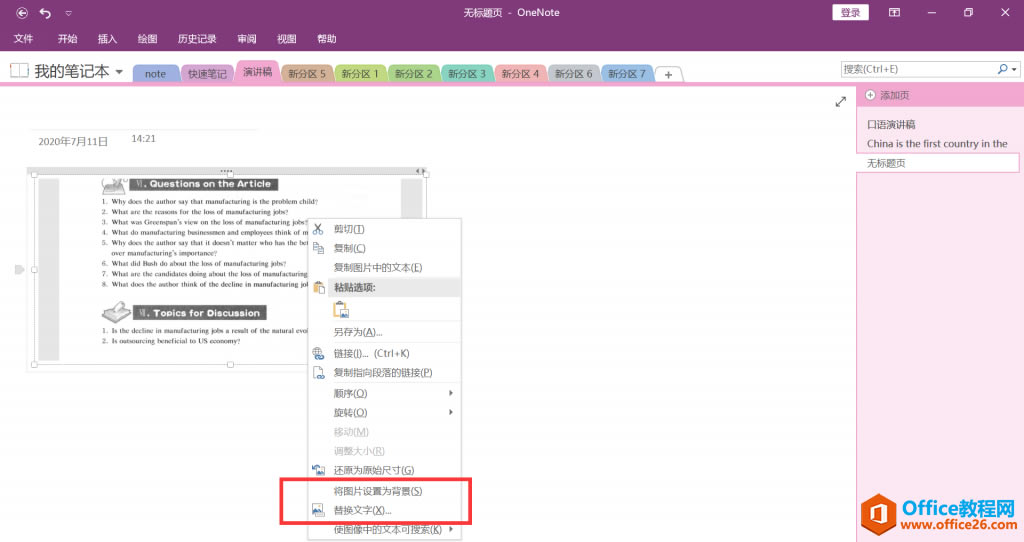Open the Quick Access Toolbar customize dropdown
Image resolution: width=1024 pixels, height=542 pixels.
69,13
